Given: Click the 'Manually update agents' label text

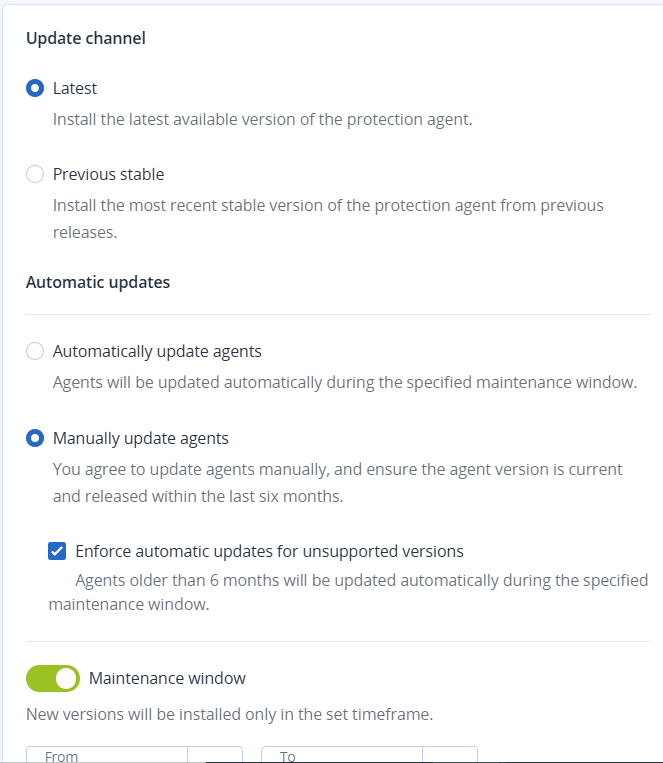Looking at the screenshot, I should tap(140, 438).
